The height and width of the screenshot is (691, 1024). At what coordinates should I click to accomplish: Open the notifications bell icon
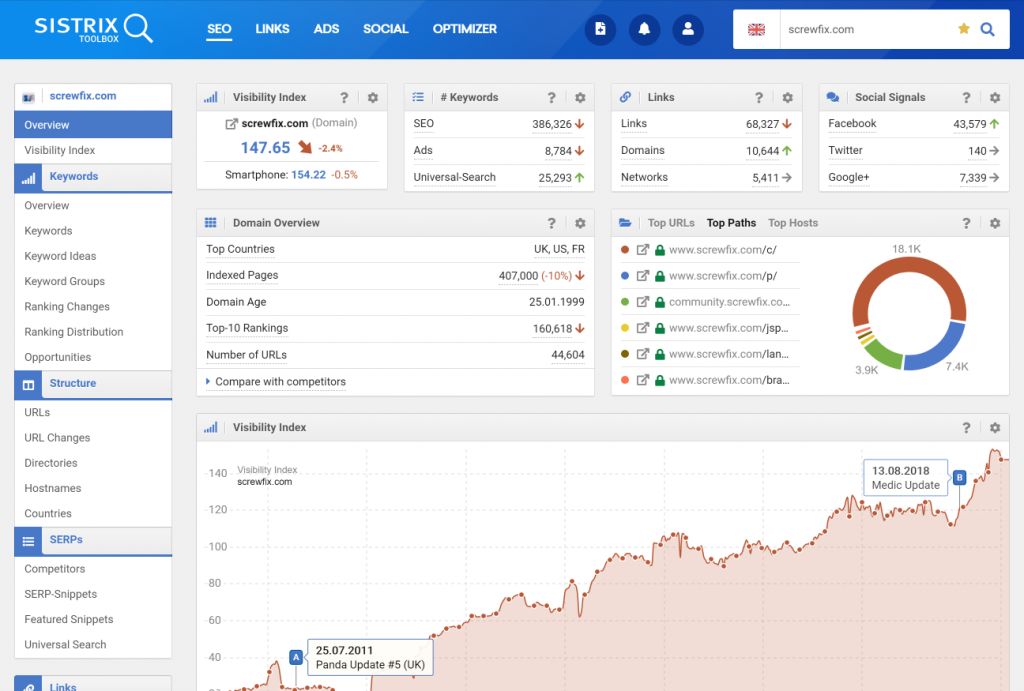click(644, 30)
